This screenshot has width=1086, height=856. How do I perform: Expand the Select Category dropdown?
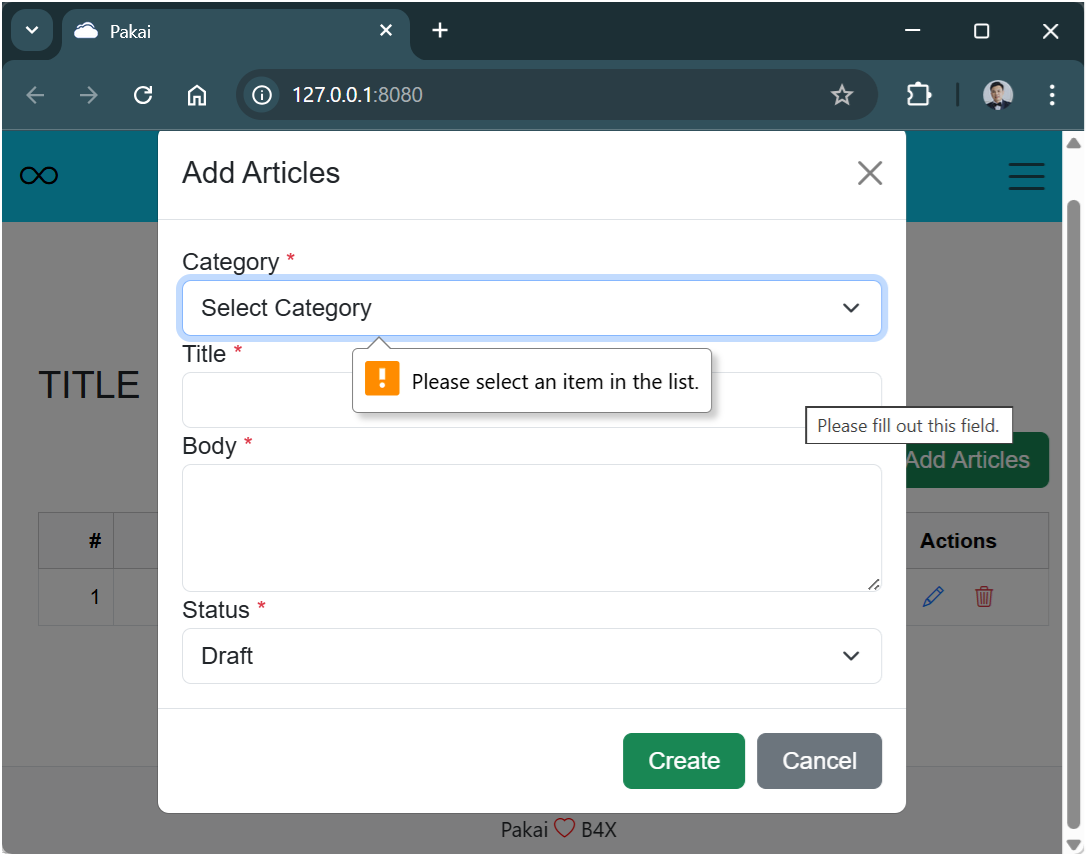point(531,308)
